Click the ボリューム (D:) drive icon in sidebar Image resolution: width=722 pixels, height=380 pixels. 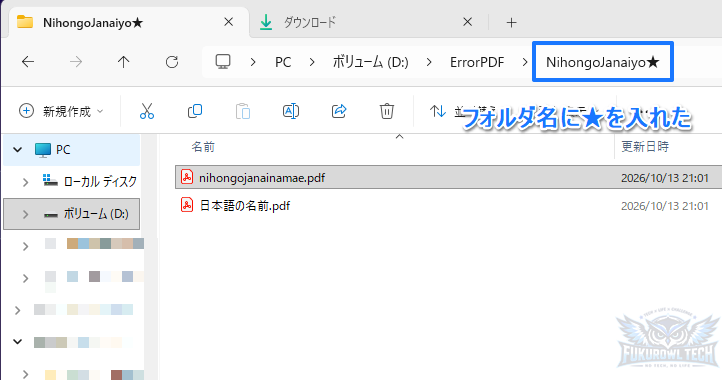click(50, 215)
